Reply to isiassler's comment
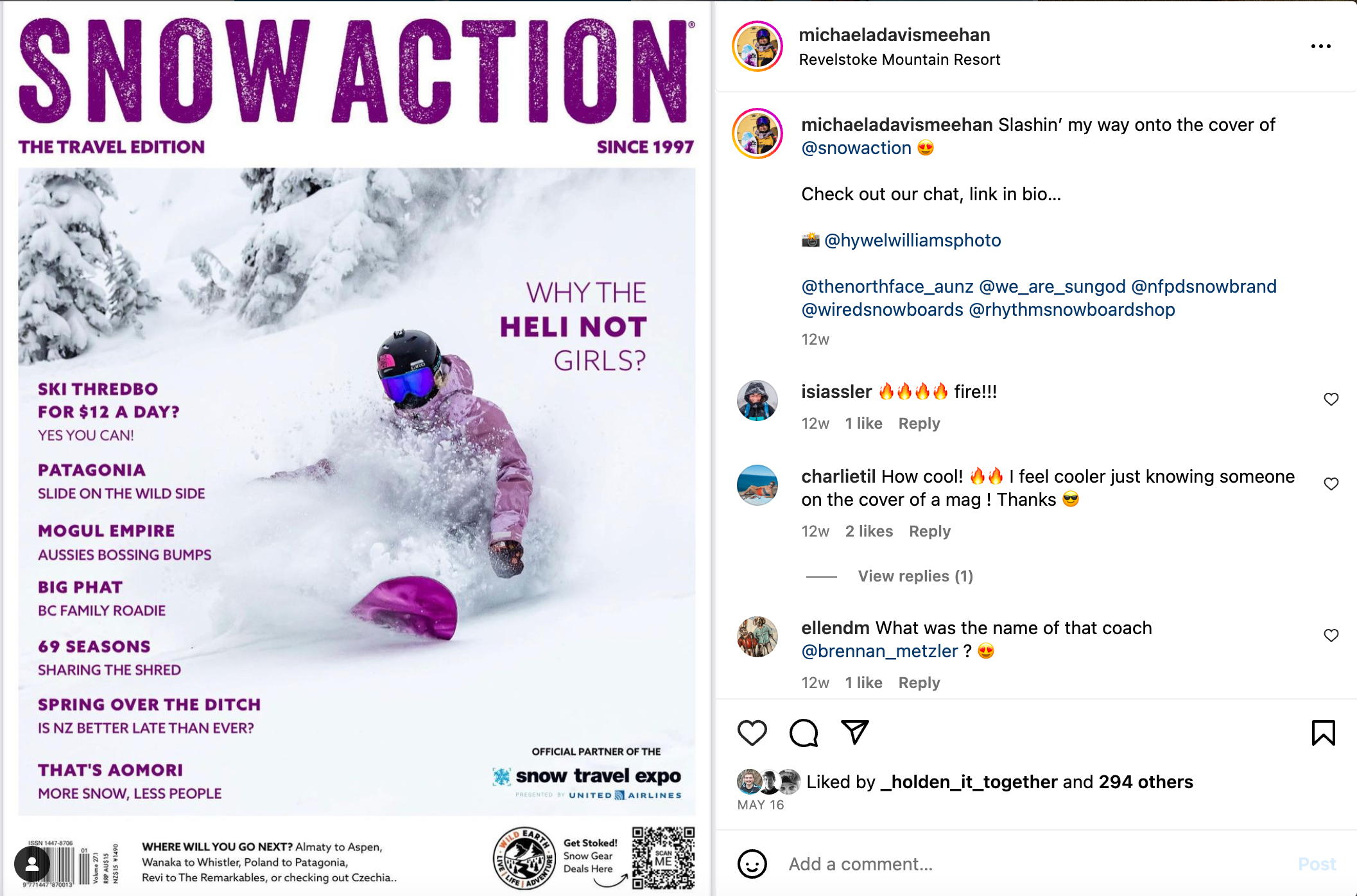 coord(919,424)
